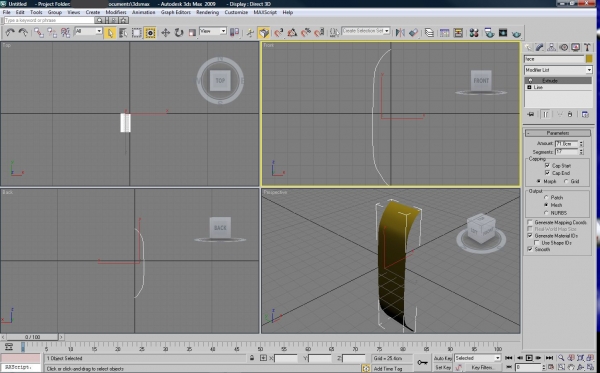The width and height of the screenshot is (600, 373).
Task: Click the Add Time Tag label
Action: pyautogui.click(x=388, y=368)
